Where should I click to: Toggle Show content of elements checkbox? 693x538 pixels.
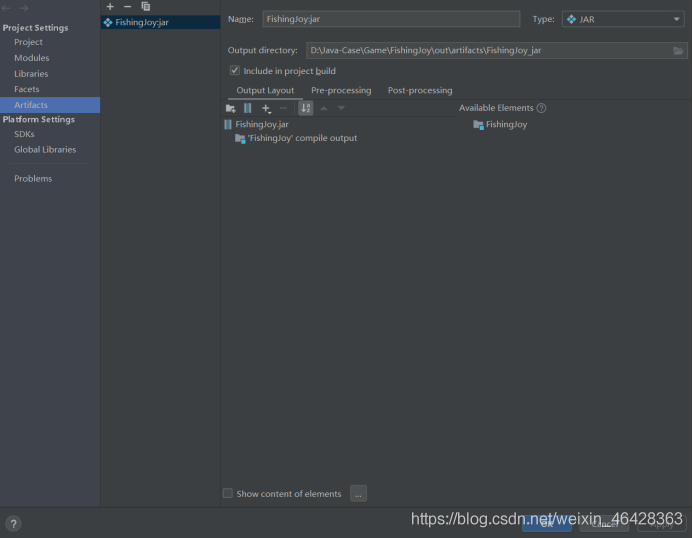point(228,493)
